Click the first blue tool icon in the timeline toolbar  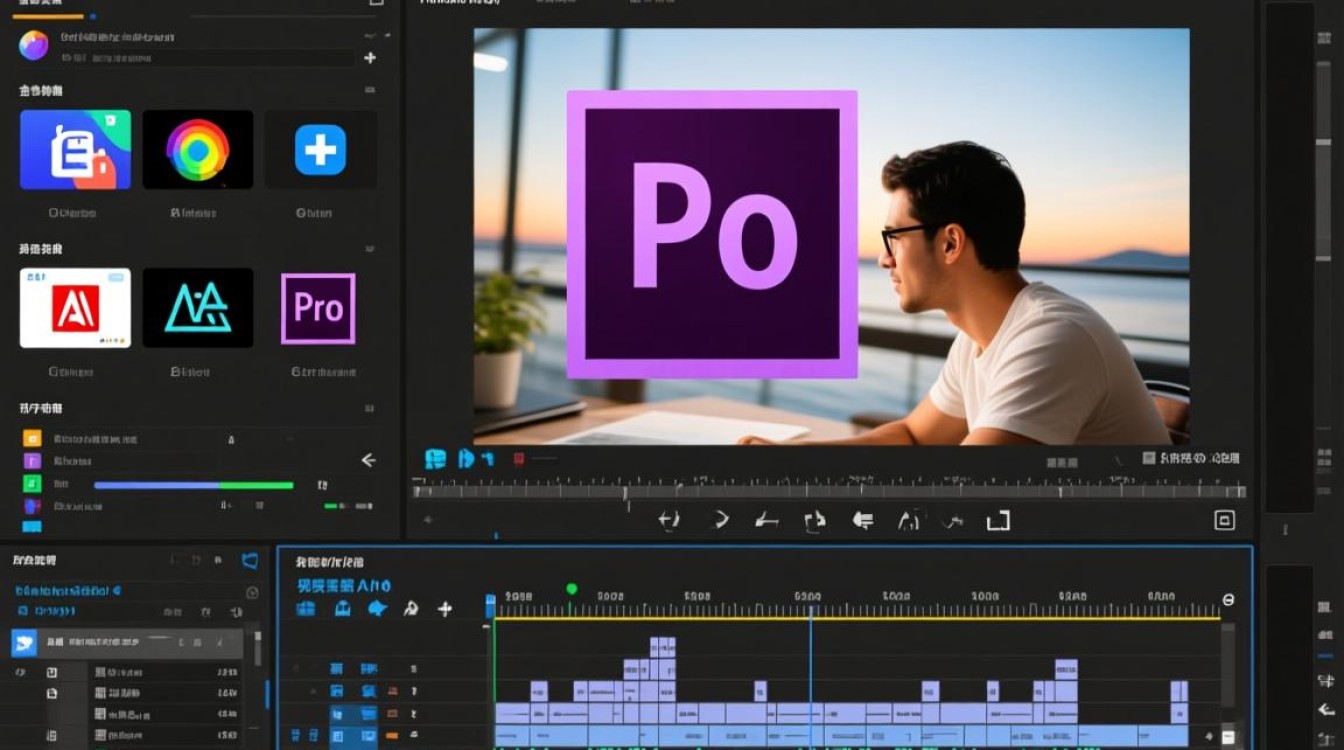[307, 608]
